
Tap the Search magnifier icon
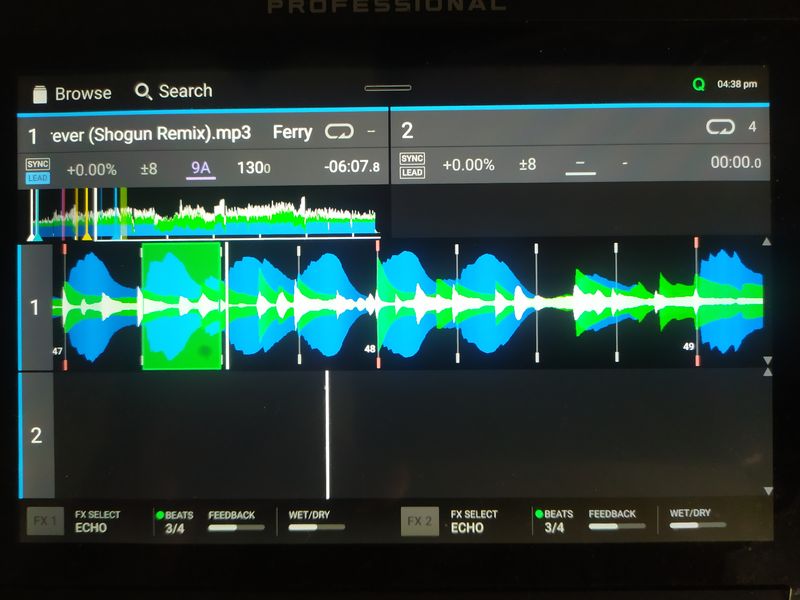click(x=144, y=92)
